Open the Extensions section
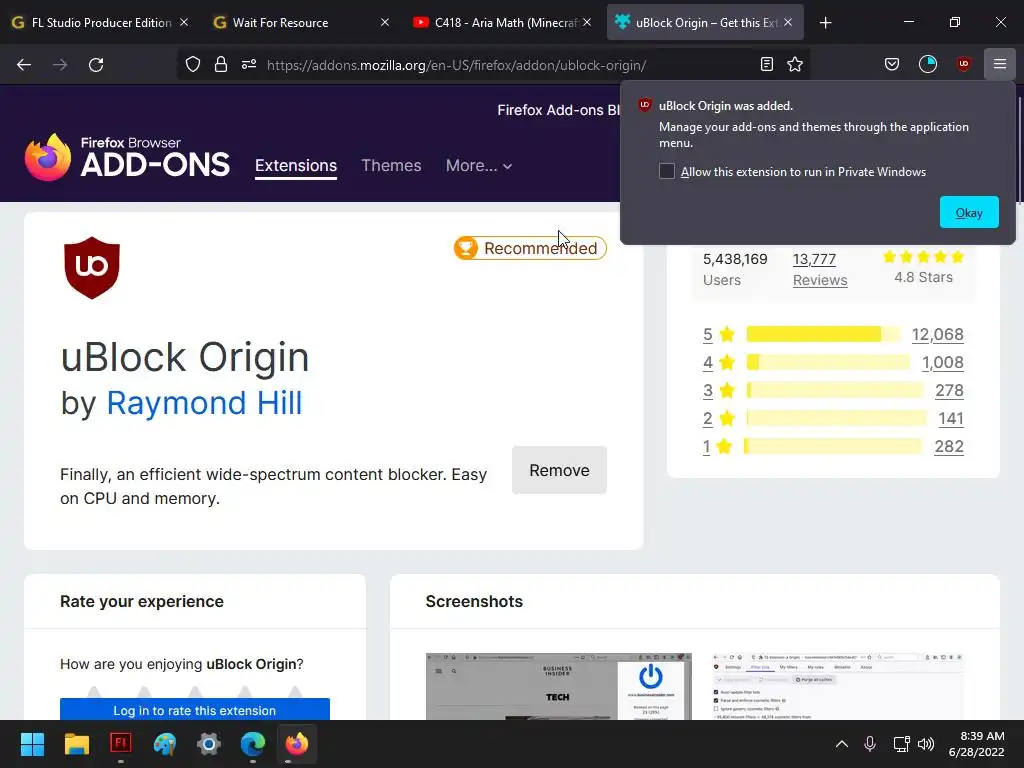 pos(296,166)
